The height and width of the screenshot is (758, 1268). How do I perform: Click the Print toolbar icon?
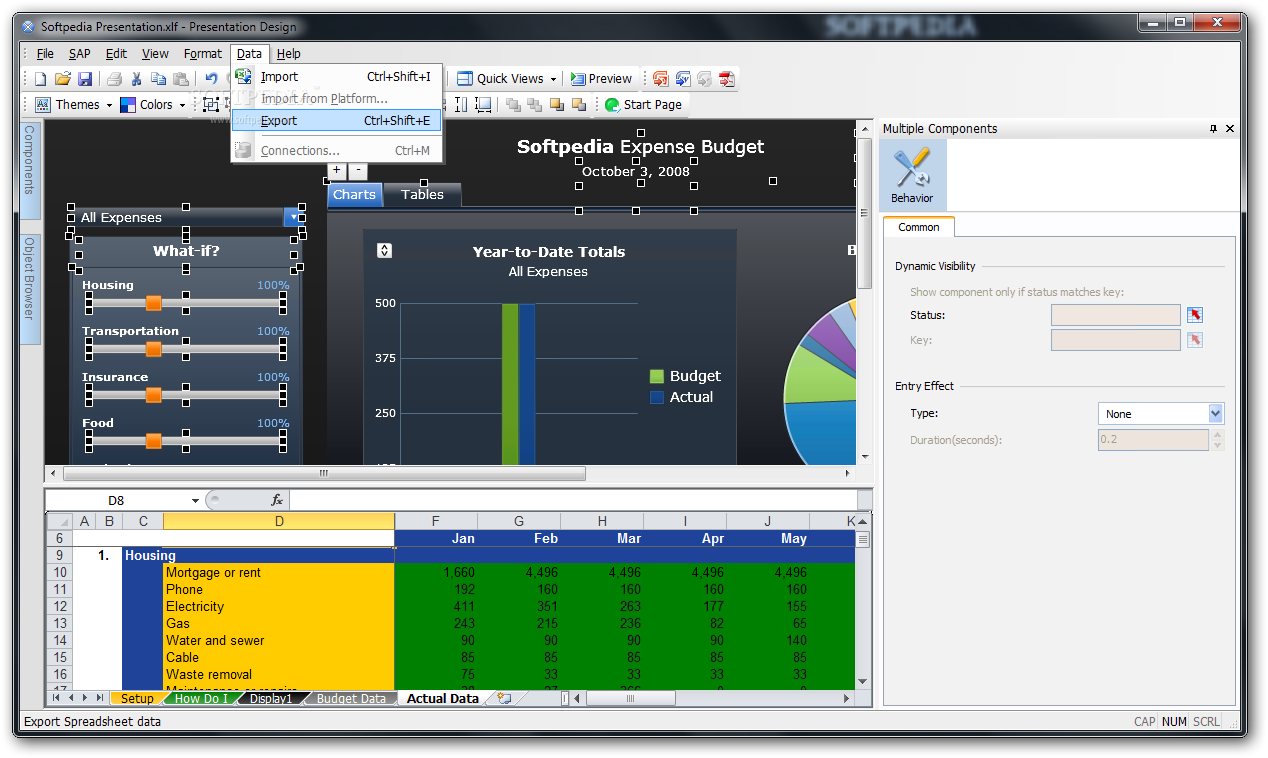point(114,79)
